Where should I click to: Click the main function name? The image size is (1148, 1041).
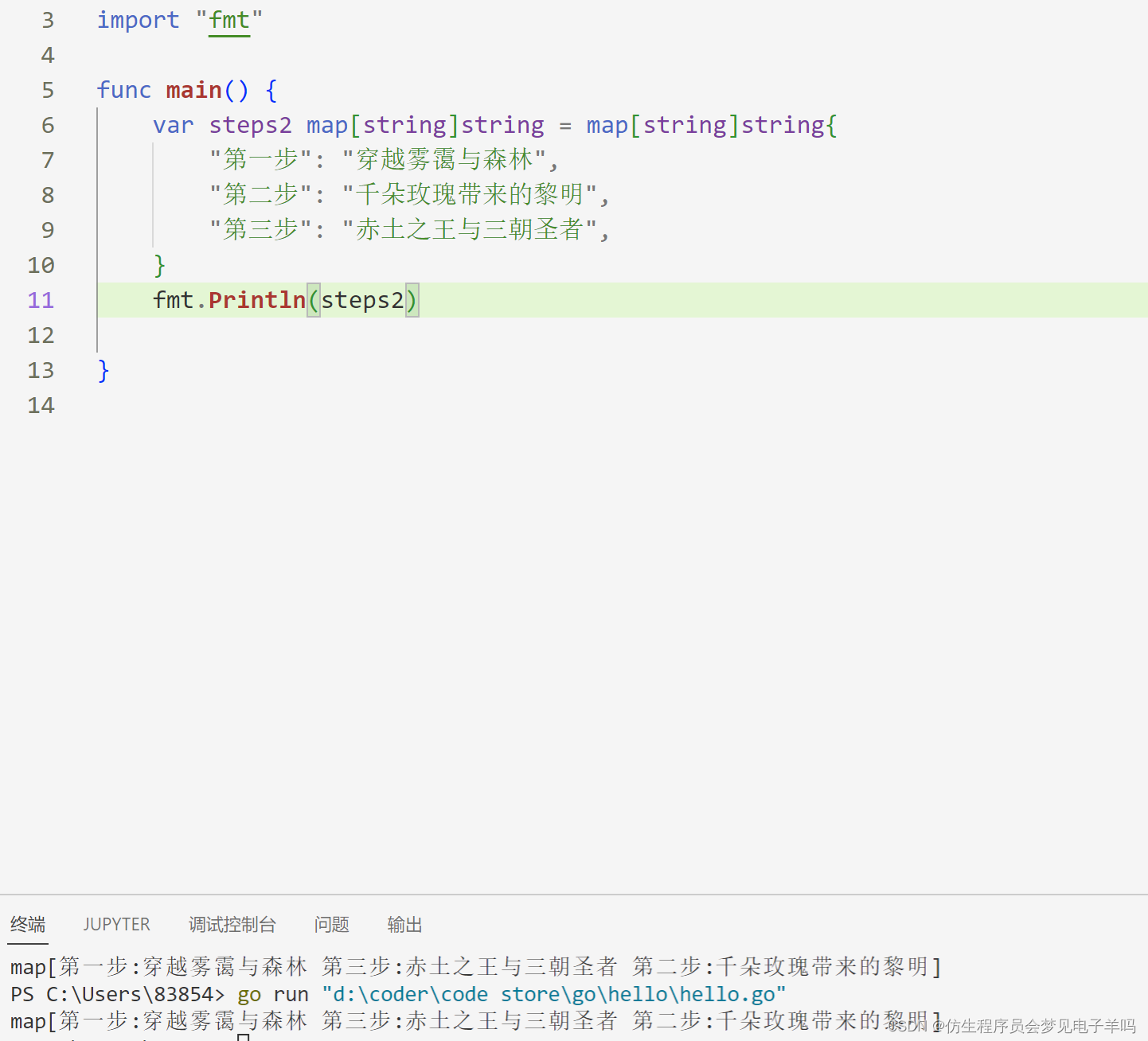[x=193, y=90]
